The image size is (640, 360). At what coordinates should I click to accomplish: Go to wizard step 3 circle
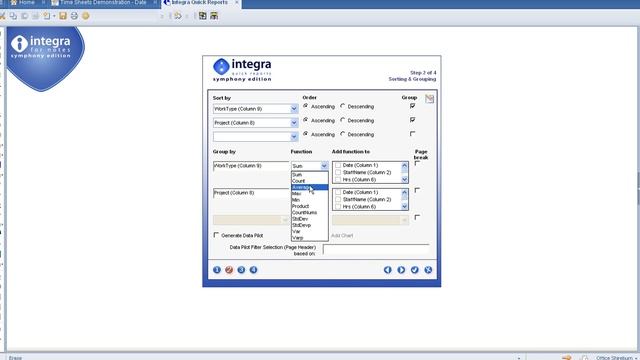pyautogui.click(x=241, y=270)
